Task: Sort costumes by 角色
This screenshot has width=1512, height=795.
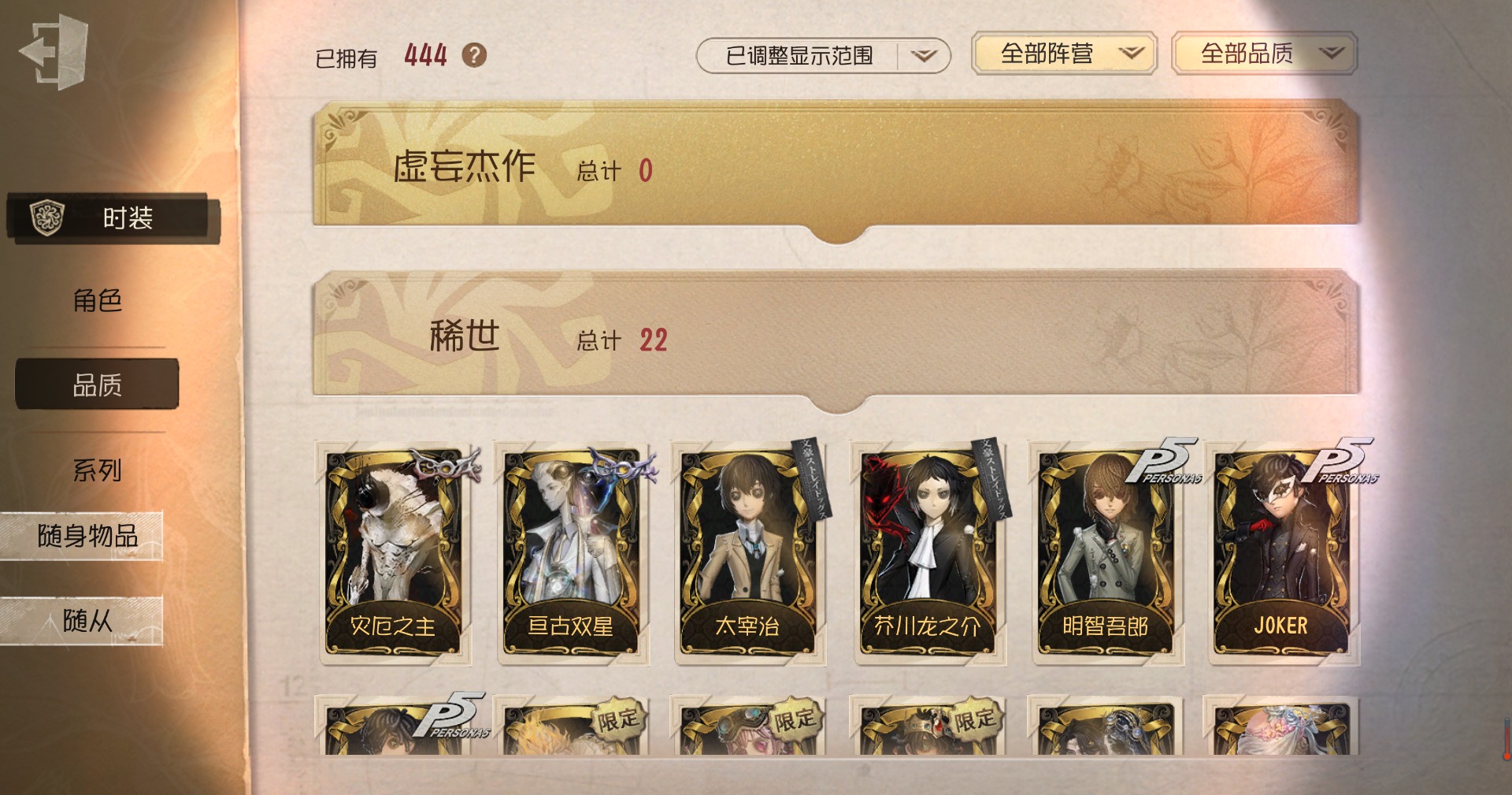Action: [97, 300]
